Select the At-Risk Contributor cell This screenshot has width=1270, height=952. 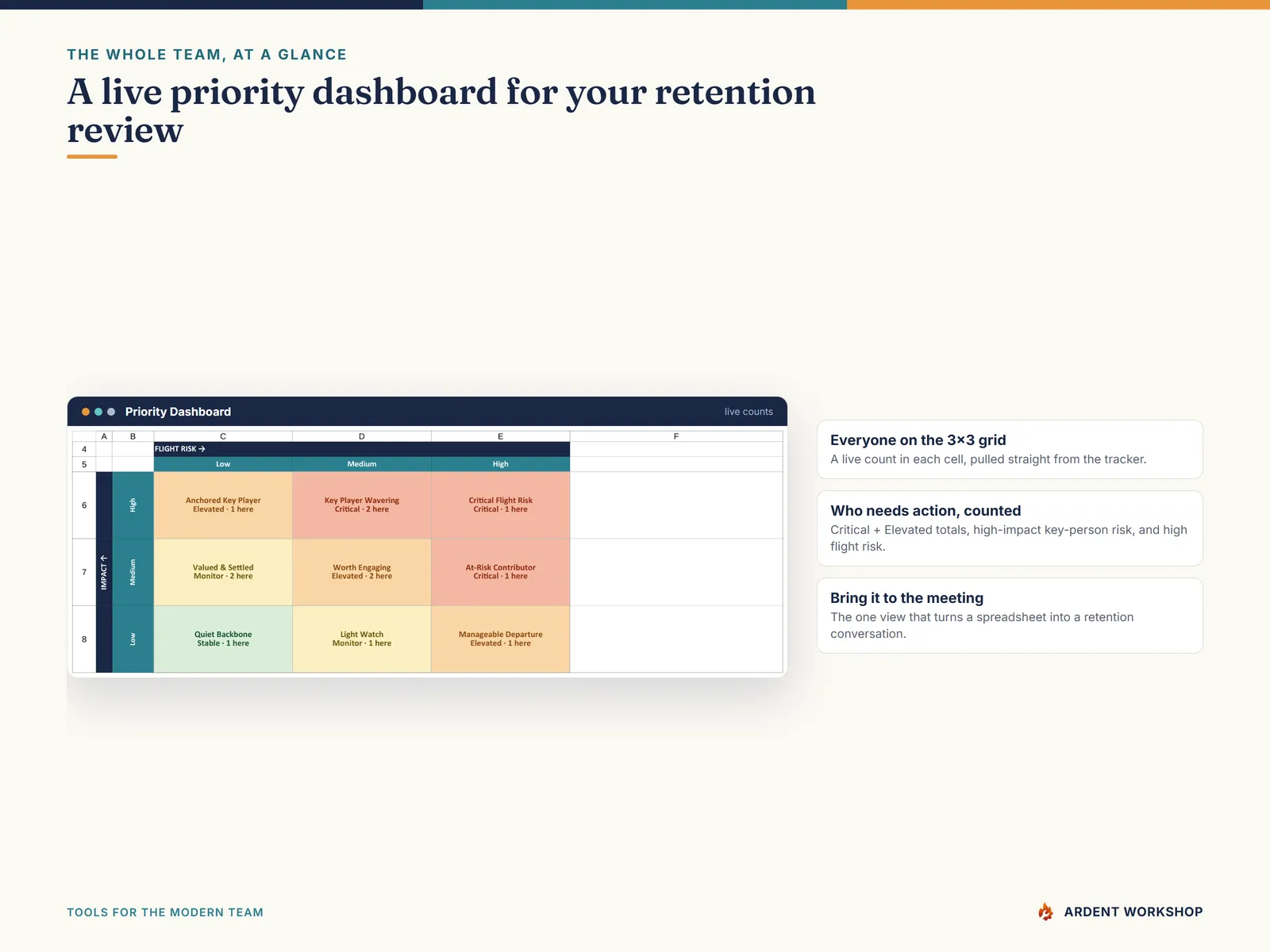tap(501, 572)
